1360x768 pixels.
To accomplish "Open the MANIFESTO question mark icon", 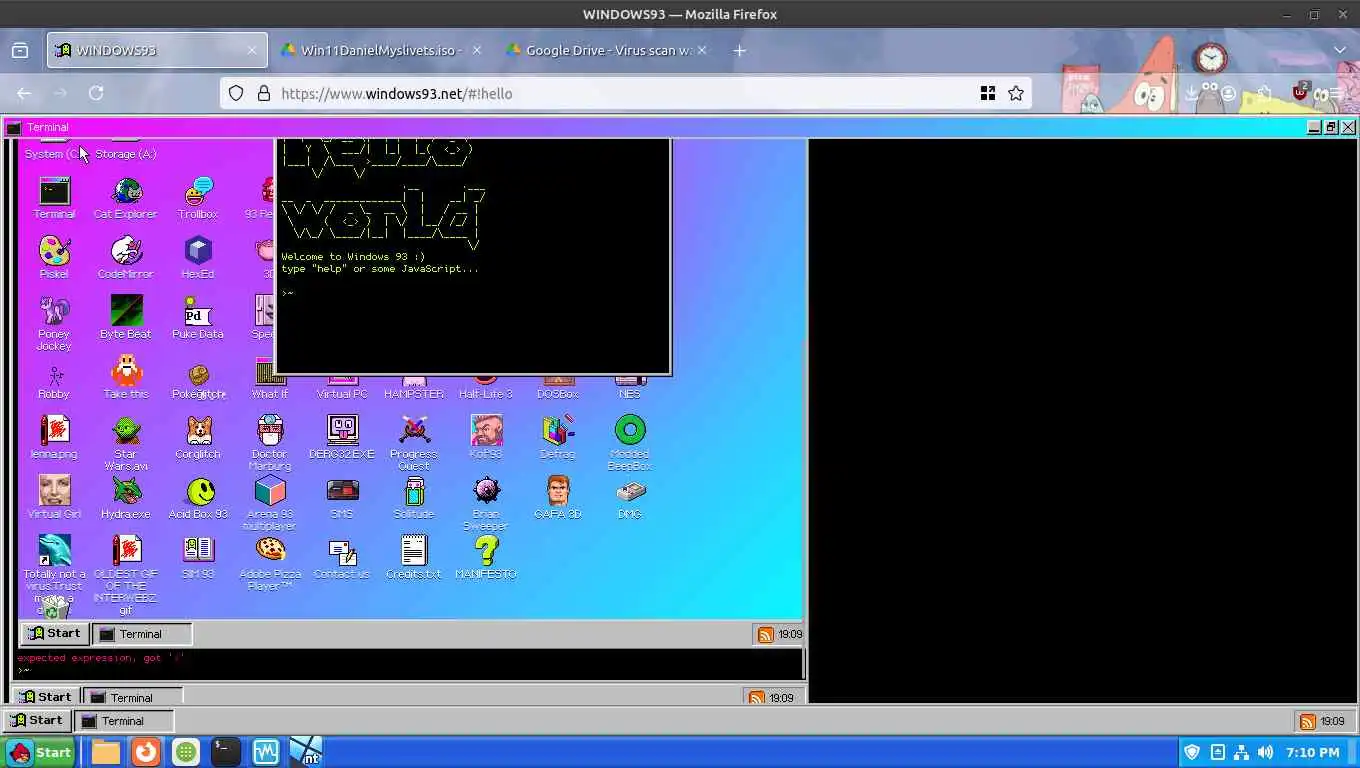I will click(486, 558).
